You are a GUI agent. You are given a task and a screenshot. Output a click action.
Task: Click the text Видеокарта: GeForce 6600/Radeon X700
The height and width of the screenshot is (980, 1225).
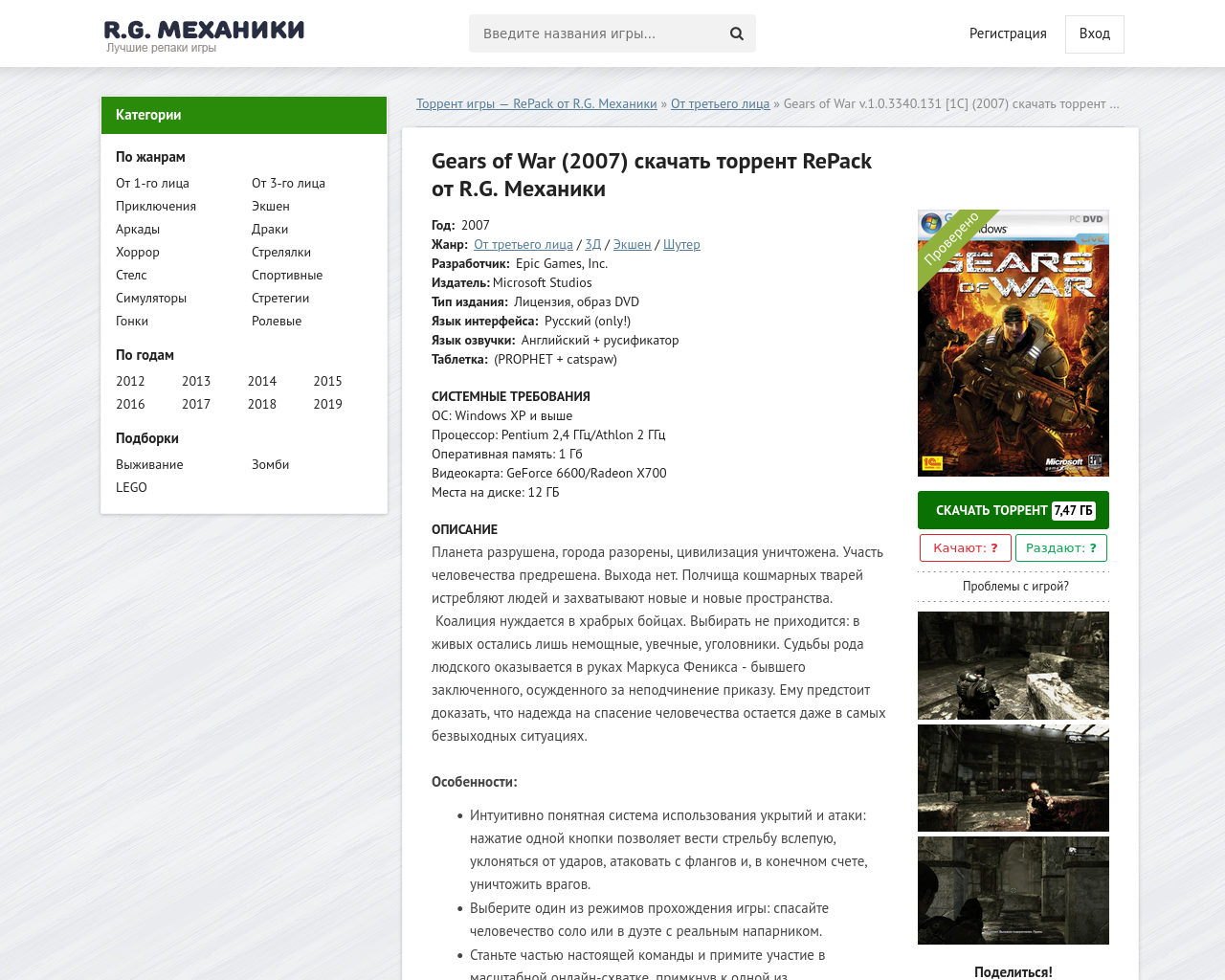pyautogui.click(x=549, y=473)
